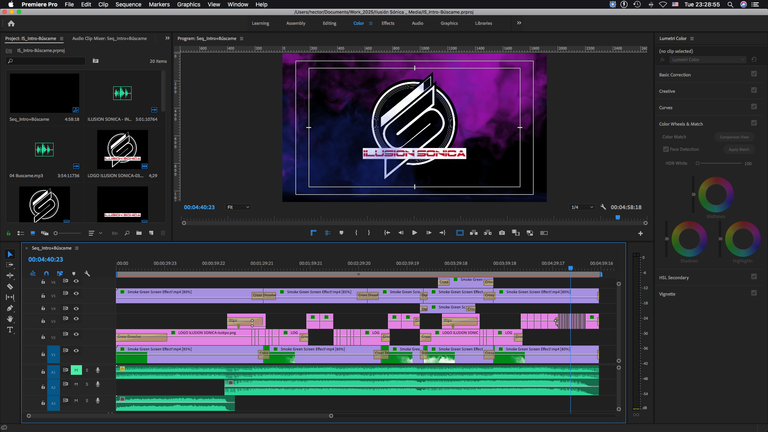Click Mark Out button in Program monitor

[369, 233]
